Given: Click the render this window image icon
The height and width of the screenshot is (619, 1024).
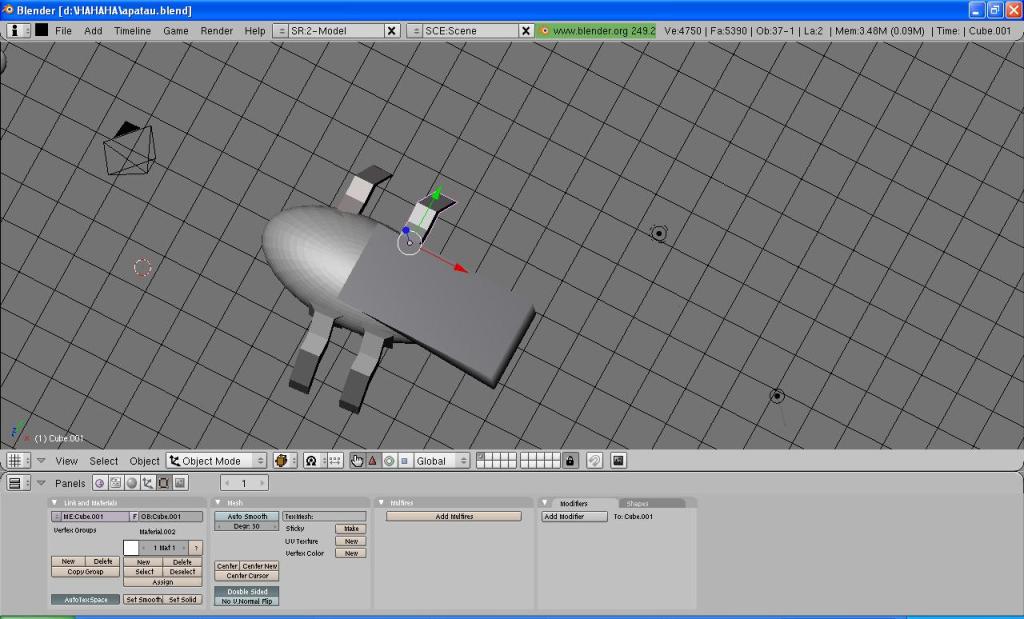Looking at the screenshot, I should (x=618, y=460).
